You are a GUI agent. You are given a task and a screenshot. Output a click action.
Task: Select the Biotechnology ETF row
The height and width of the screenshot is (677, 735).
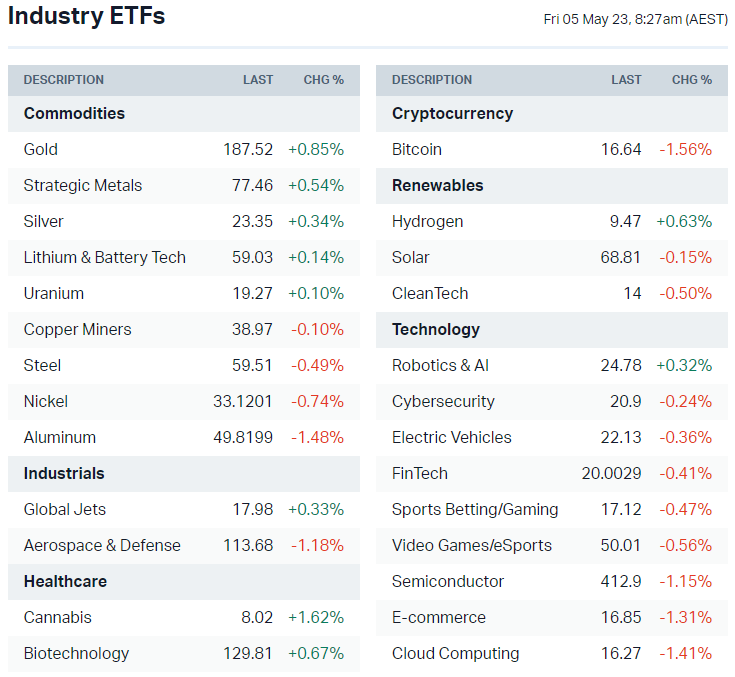76,653
